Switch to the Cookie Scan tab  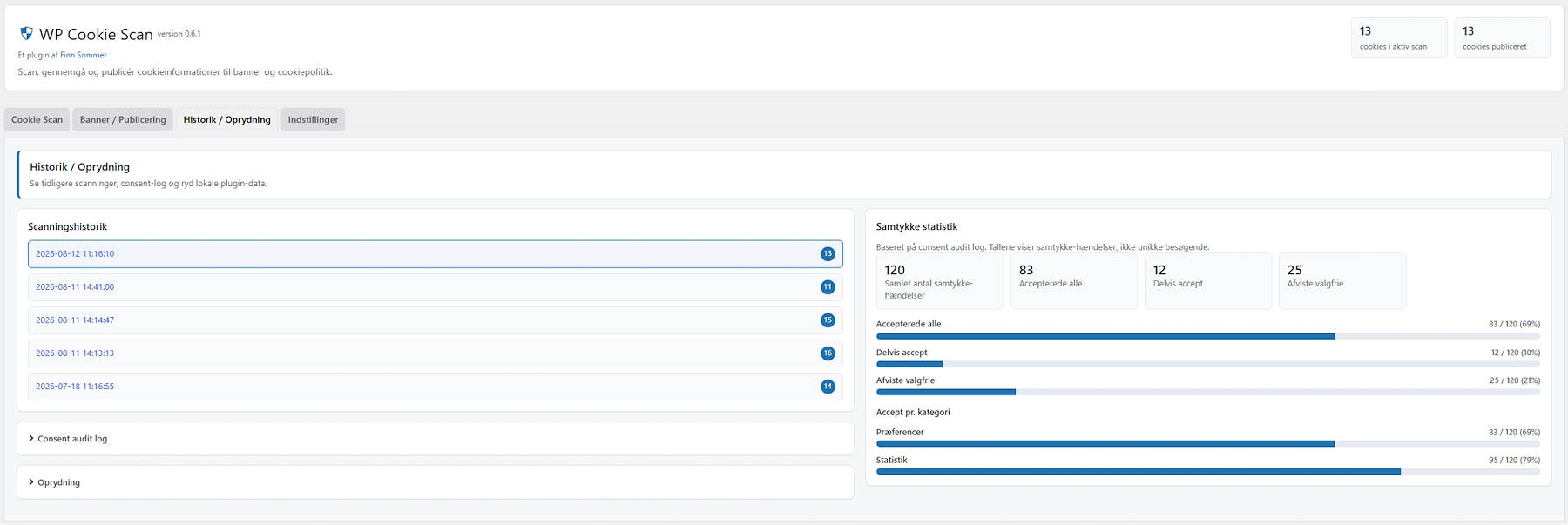[37, 119]
